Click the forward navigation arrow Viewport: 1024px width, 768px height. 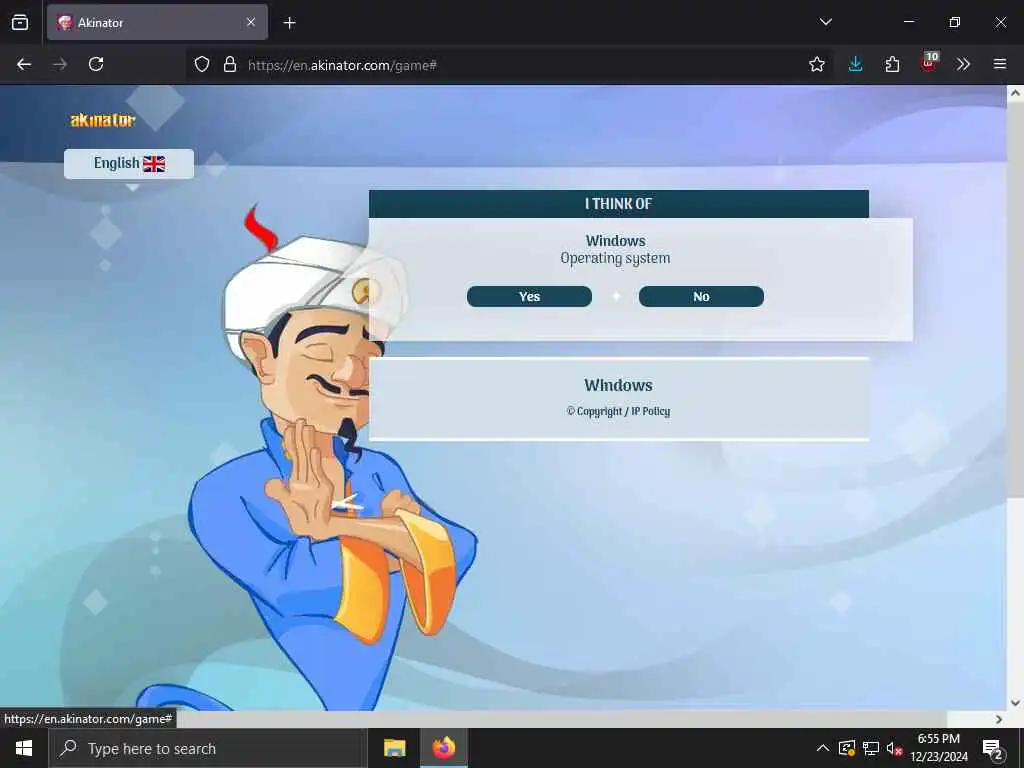[x=60, y=64]
